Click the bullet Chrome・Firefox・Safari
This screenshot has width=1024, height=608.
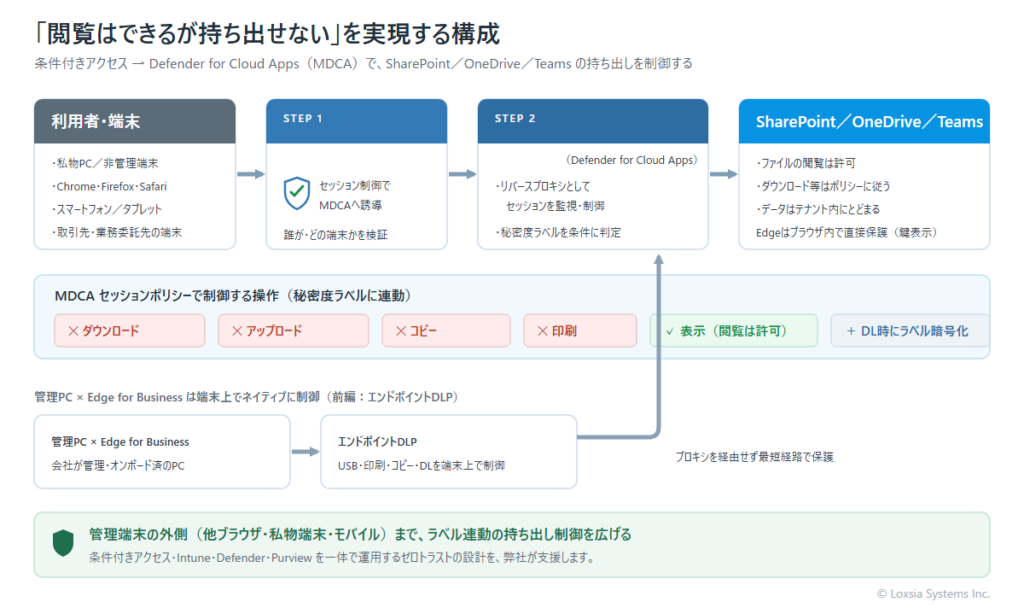[109, 186]
